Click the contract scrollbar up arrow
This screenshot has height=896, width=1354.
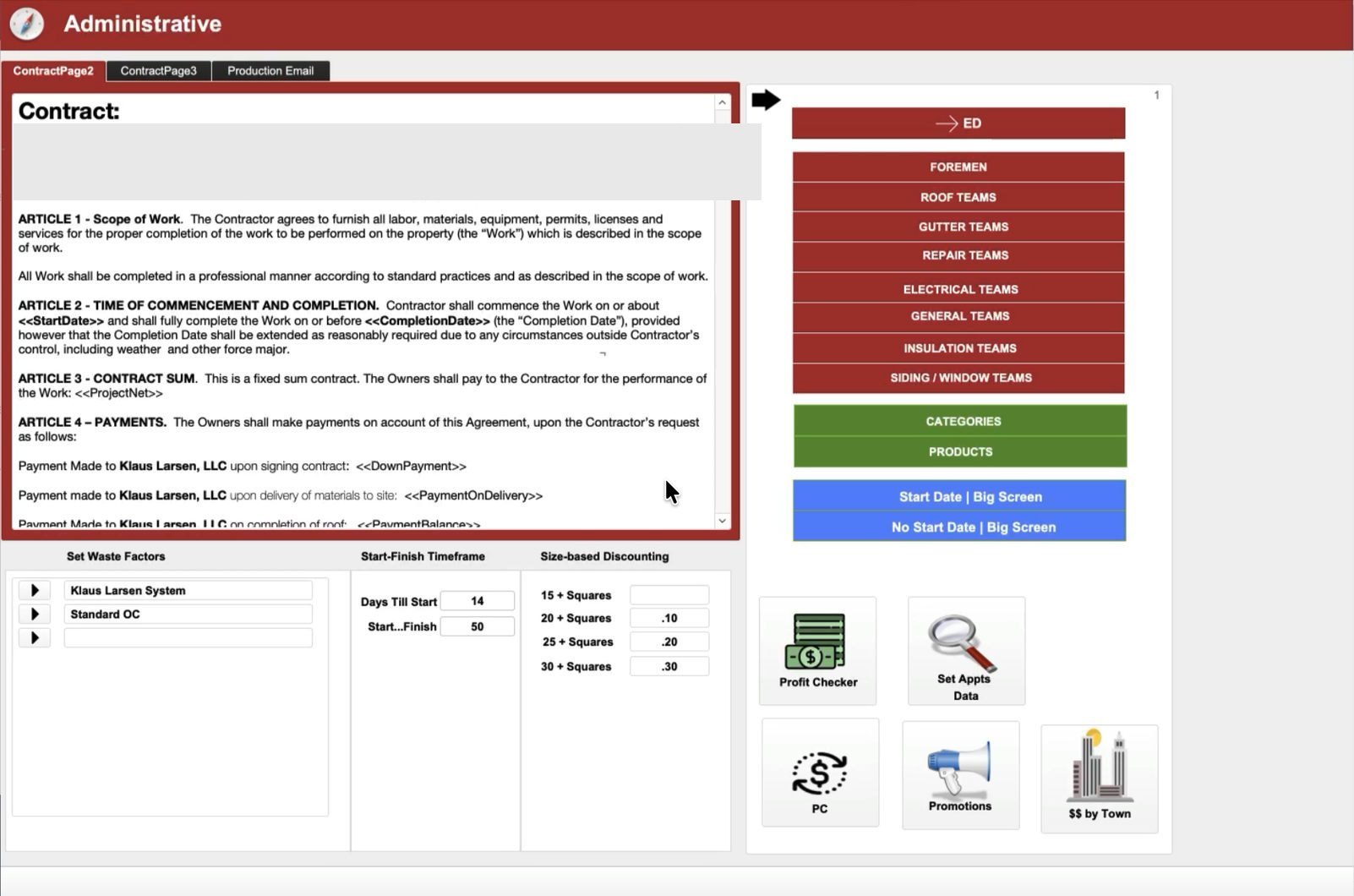(722, 102)
